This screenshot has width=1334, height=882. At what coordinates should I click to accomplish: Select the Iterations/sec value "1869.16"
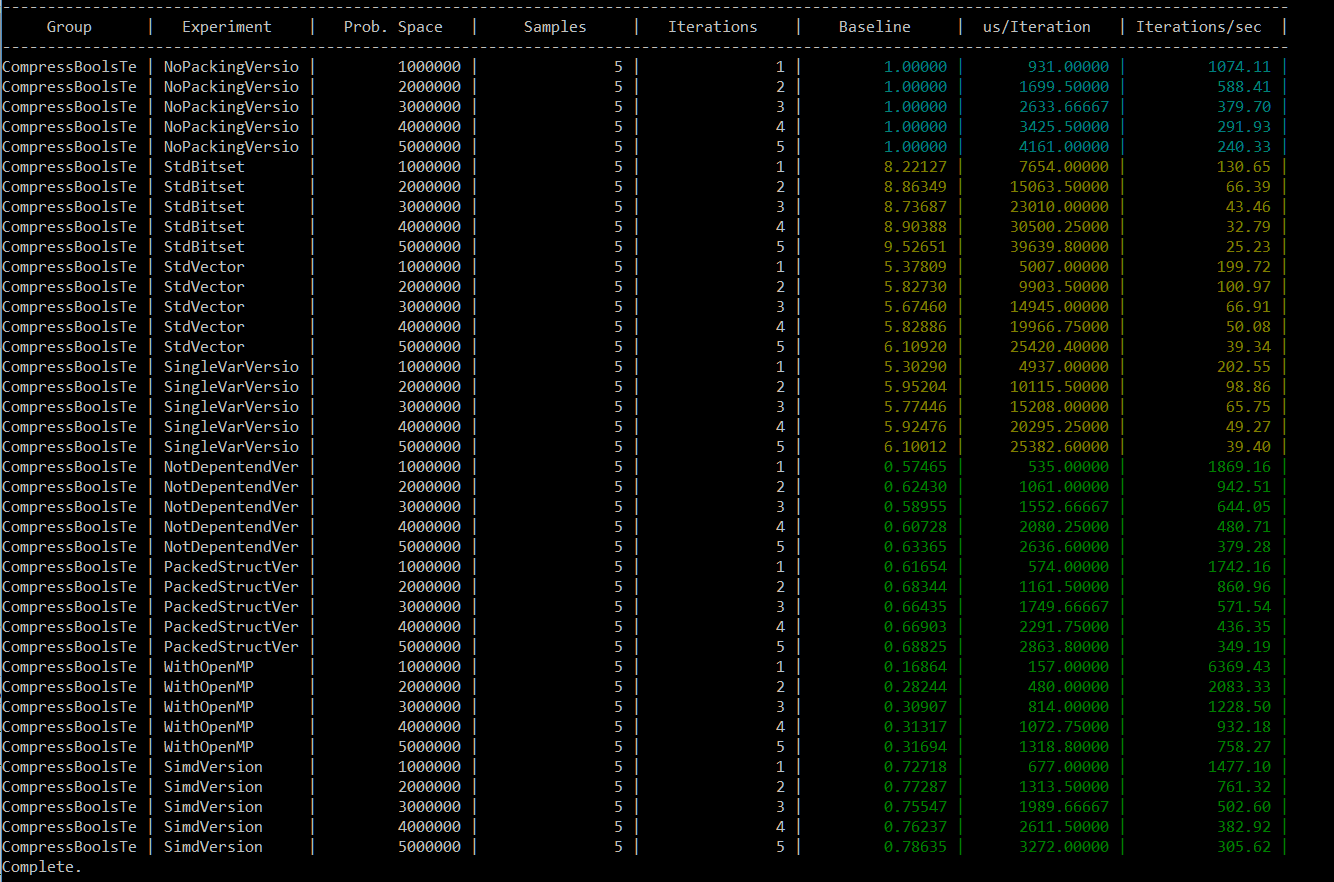point(1239,467)
